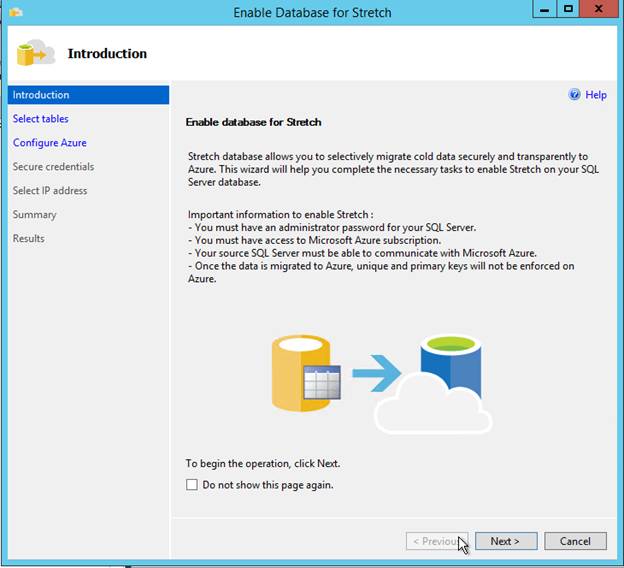This screenshot has height=568, width=624.
Task: Click the disabled Previous button
Action: [x=437, y=541]
